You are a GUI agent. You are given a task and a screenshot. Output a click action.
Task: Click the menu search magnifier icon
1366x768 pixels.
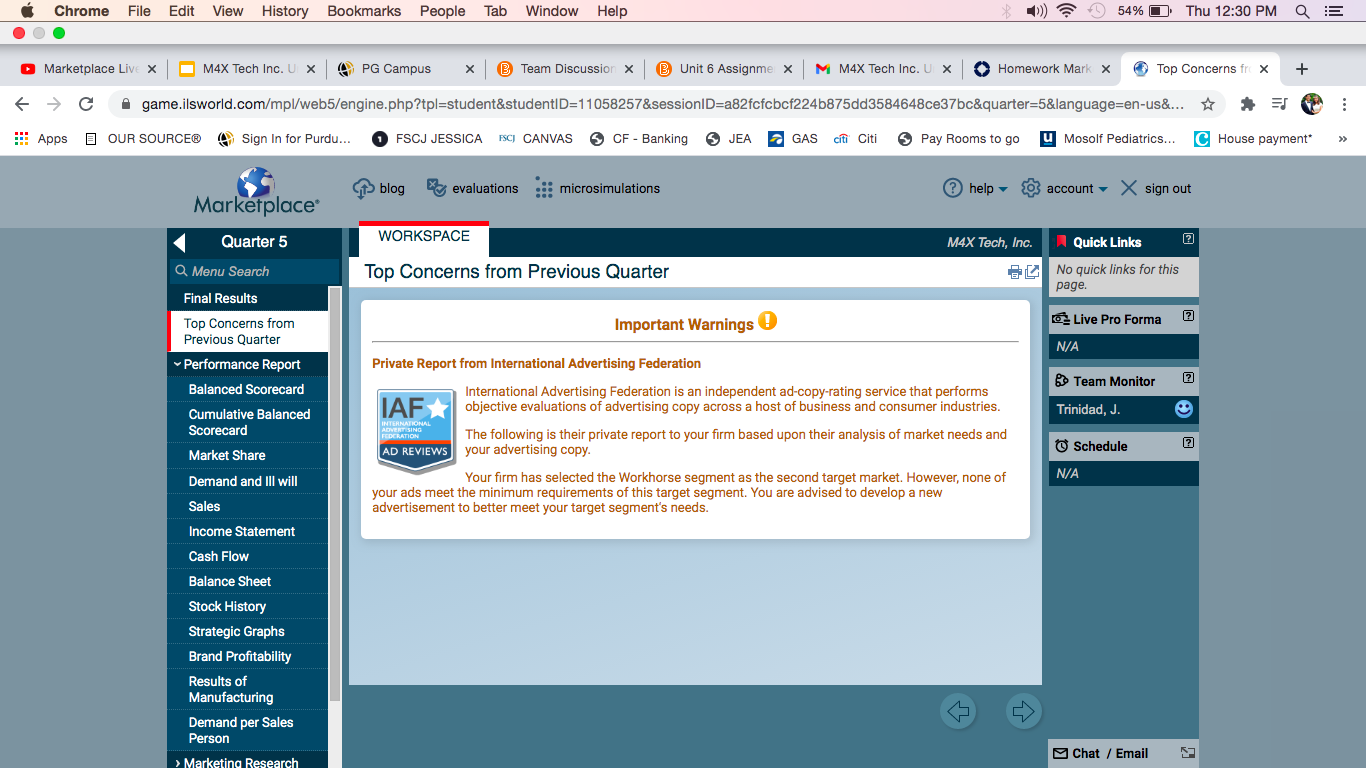[181, 271]
